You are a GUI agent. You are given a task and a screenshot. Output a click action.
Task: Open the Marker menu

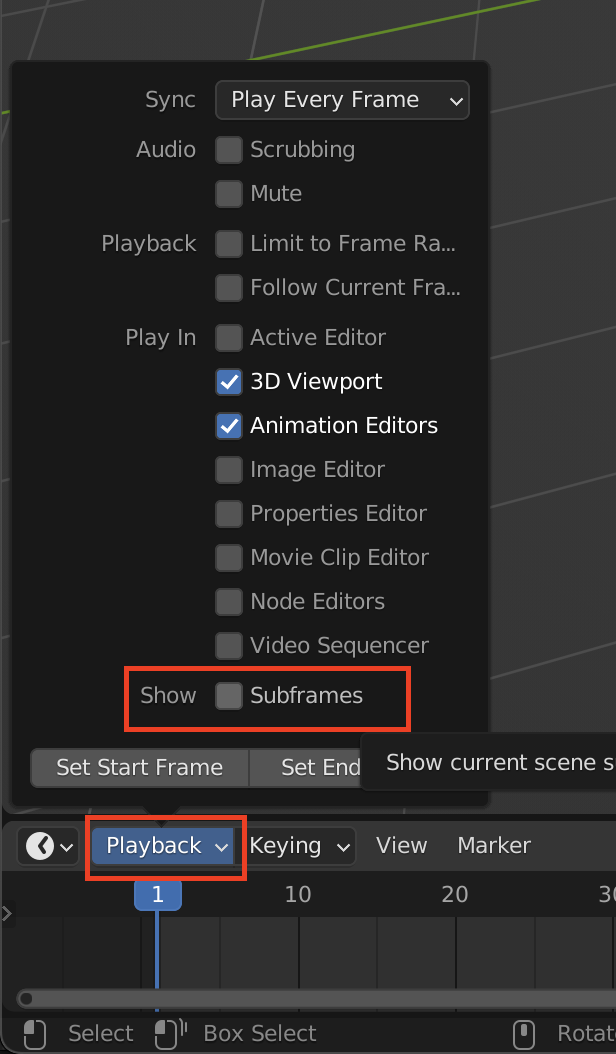pos(493,846)
